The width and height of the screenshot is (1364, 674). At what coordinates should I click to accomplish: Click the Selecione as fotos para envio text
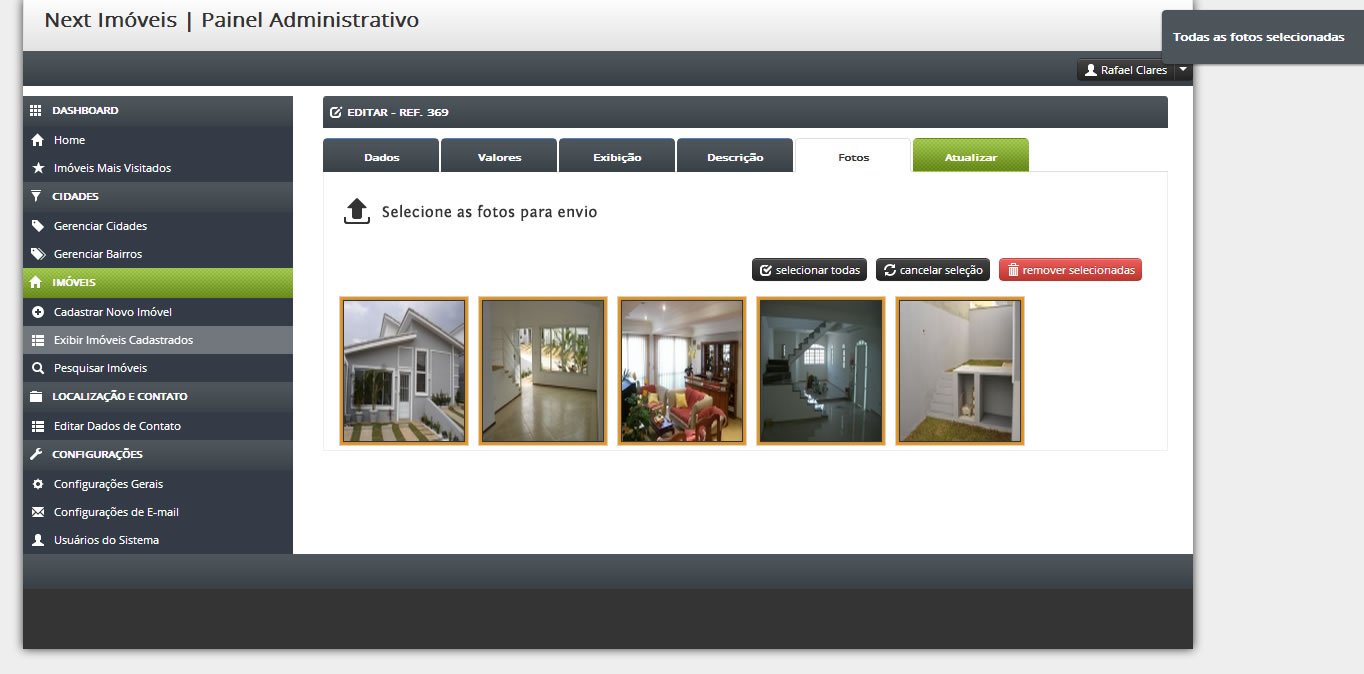click(x=490, y=212)
